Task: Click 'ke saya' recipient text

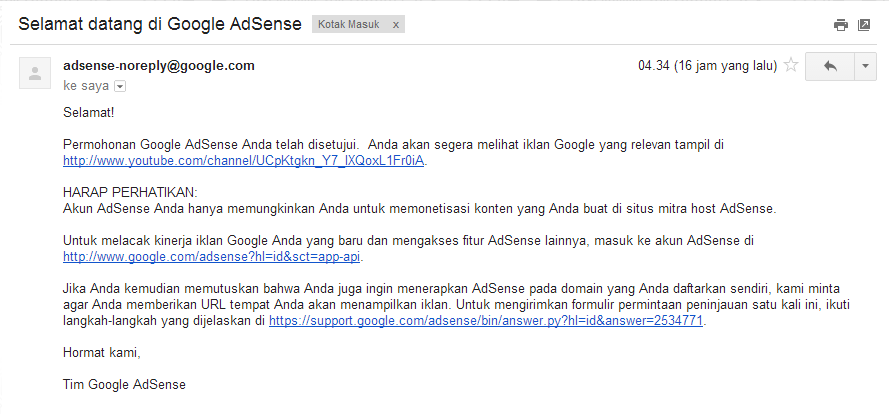Action: click(86, 86)
